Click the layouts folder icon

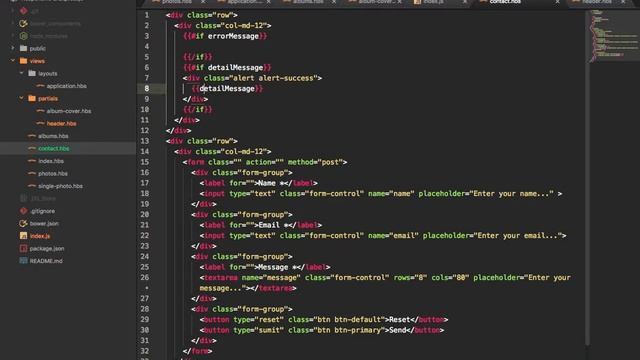click(32, 73)
